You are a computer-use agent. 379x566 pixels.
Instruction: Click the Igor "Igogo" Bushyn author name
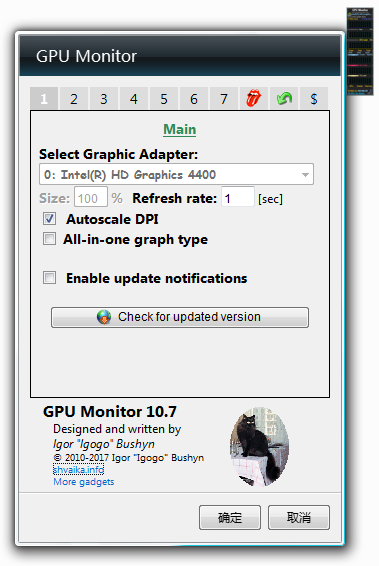(x=104, y=444)
